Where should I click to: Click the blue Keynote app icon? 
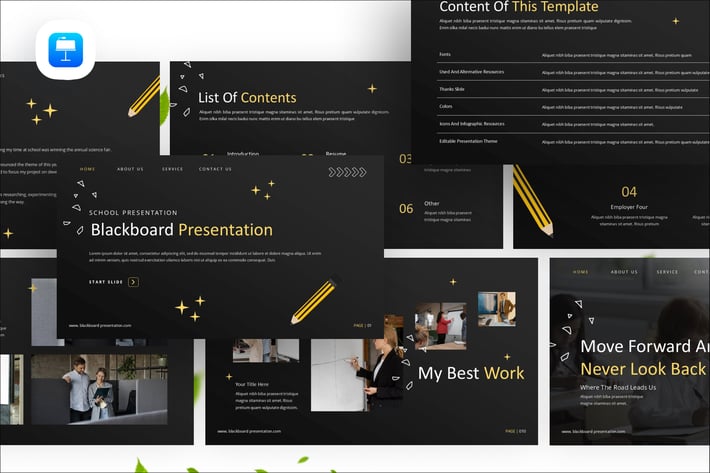66,50
